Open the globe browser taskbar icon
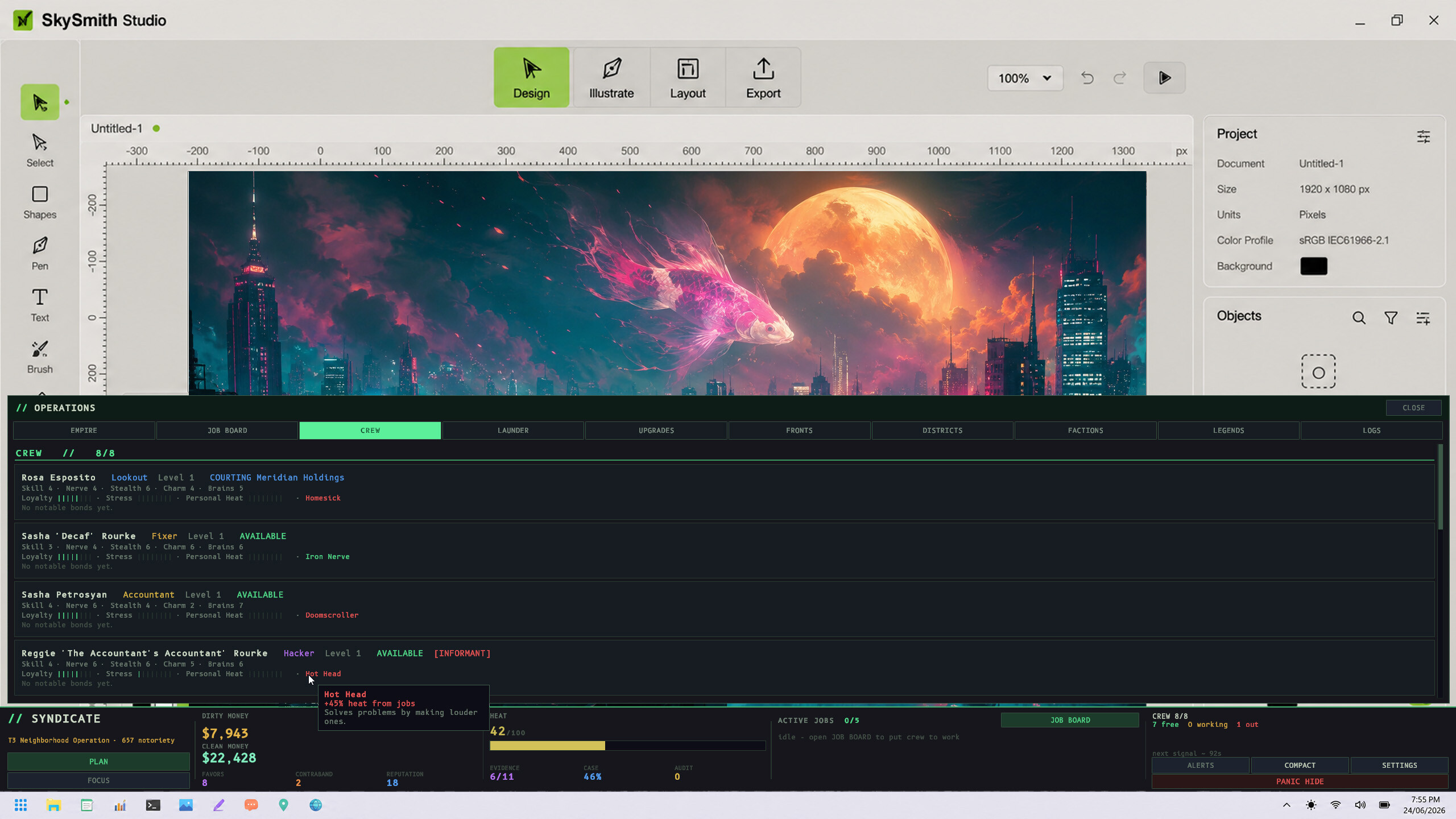Image resolution: width=1456 pixels, height=819 pixels. pyautogui.click(x=316, y=805)
